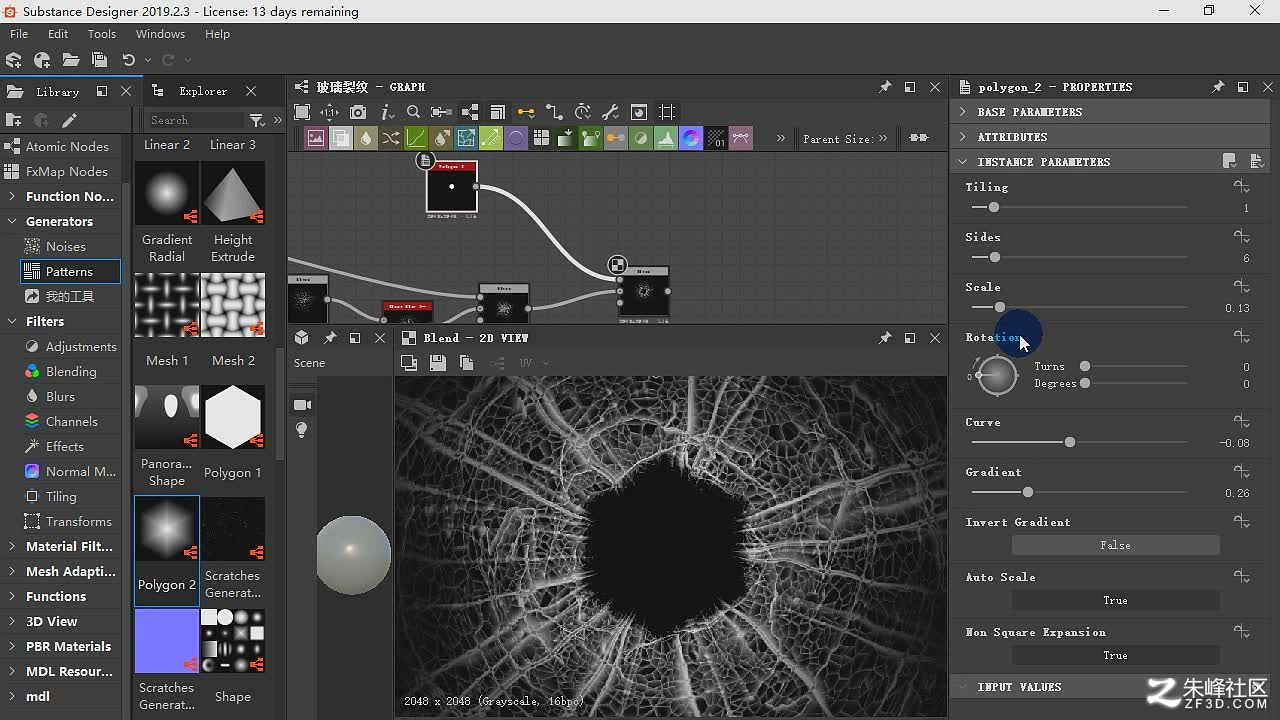Add a Gradient Map node (purple circle icon)

[516, 138]
